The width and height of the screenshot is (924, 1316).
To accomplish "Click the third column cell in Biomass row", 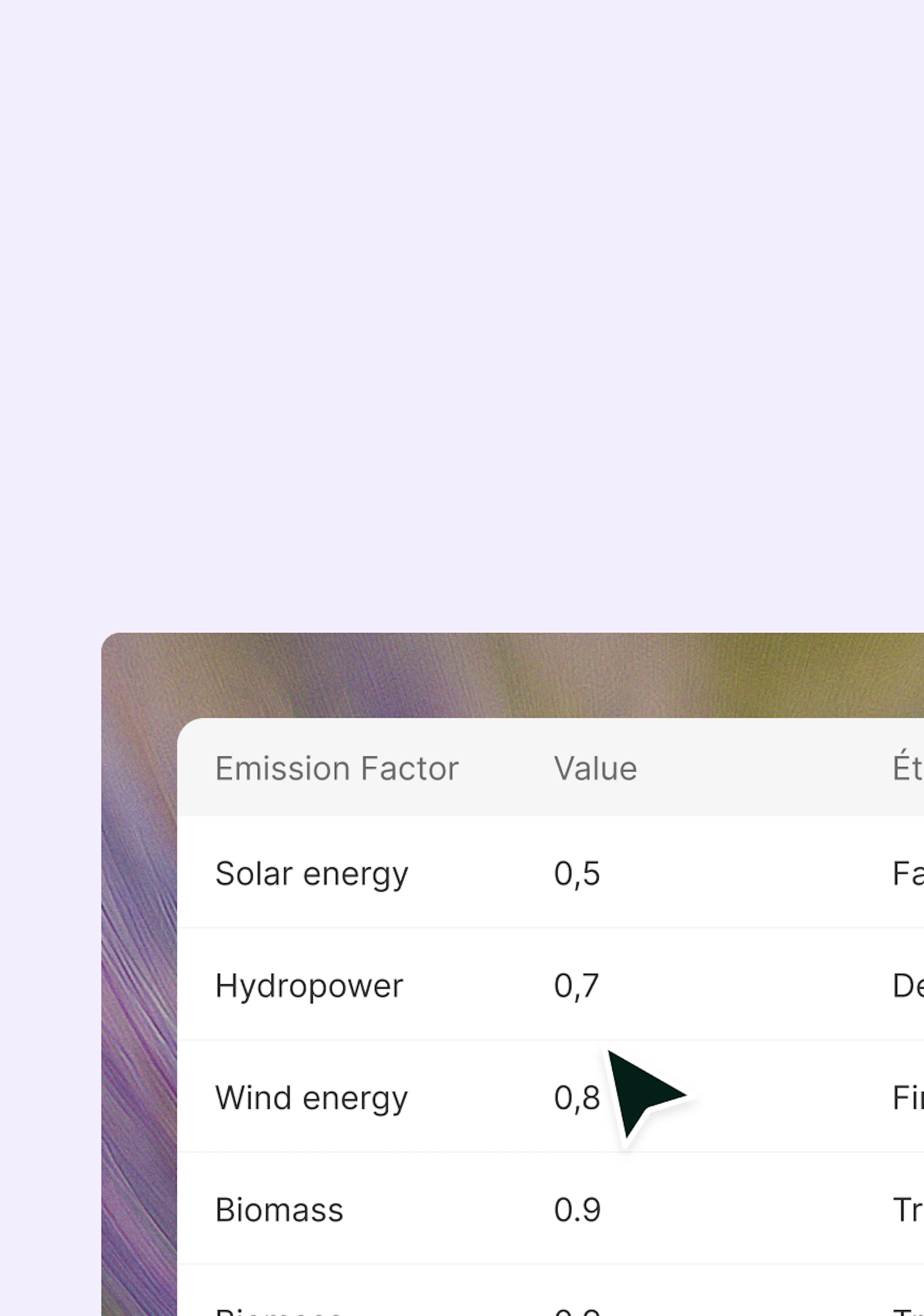I will pyautogui.click(x=908, y=1210).
